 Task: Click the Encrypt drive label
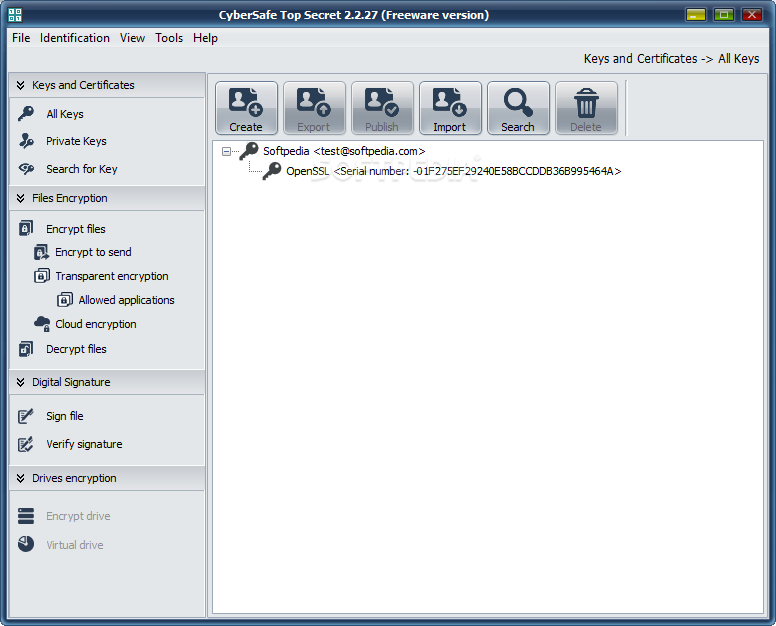(x=78, y=516)
